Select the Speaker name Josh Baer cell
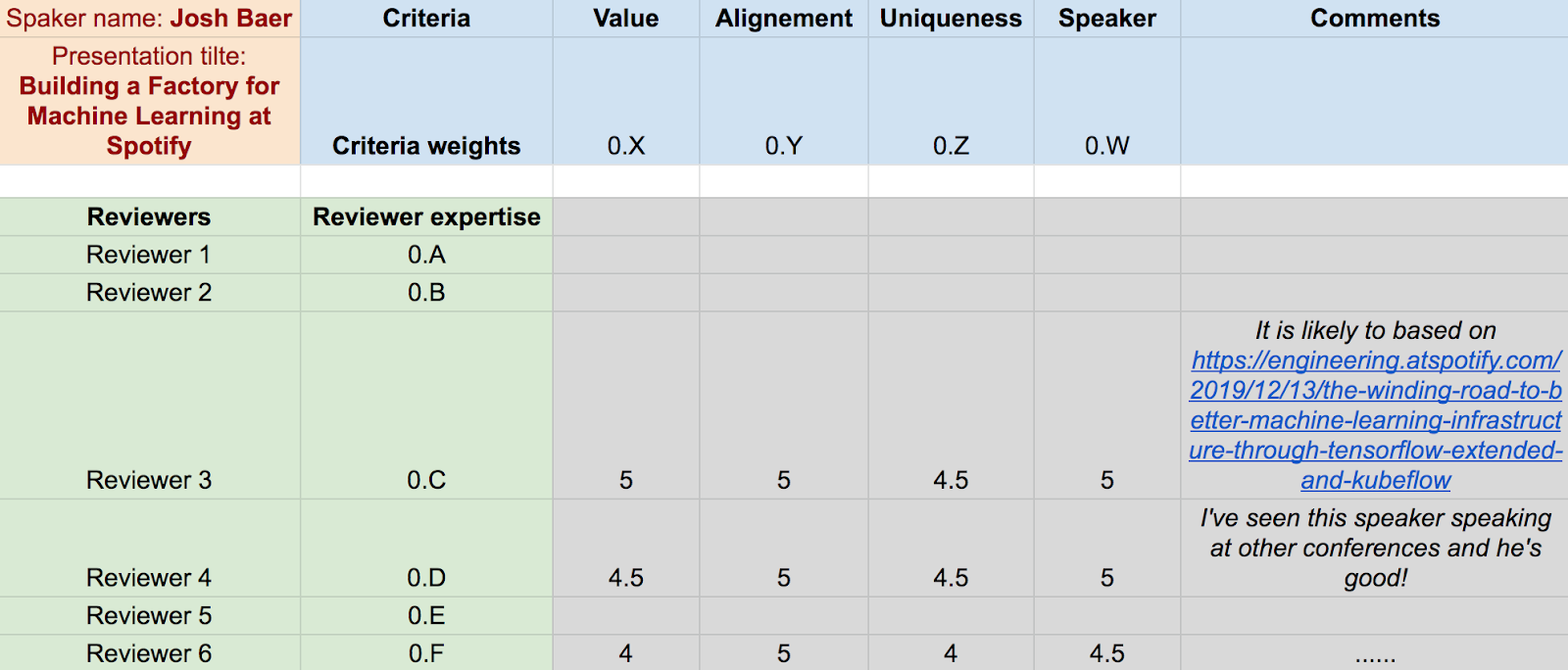The height and width of the screenshot is (670, 1568). tap(149, 19)
